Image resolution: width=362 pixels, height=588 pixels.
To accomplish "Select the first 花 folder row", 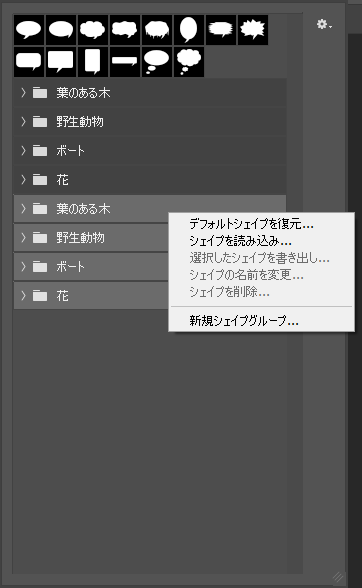I will tap(150, 180).
